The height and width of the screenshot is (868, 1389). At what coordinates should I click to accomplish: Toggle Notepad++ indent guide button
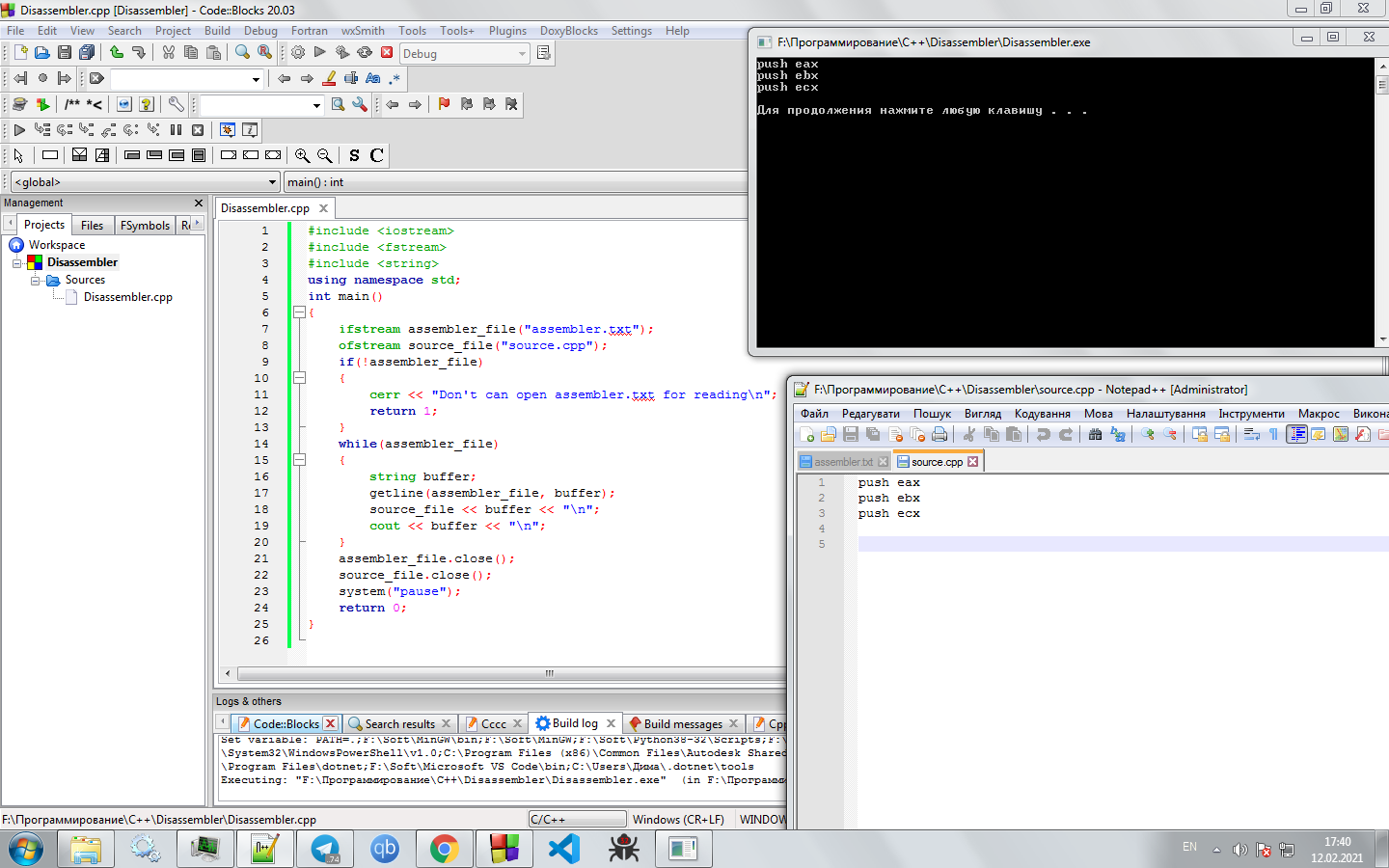point(1296,435)
